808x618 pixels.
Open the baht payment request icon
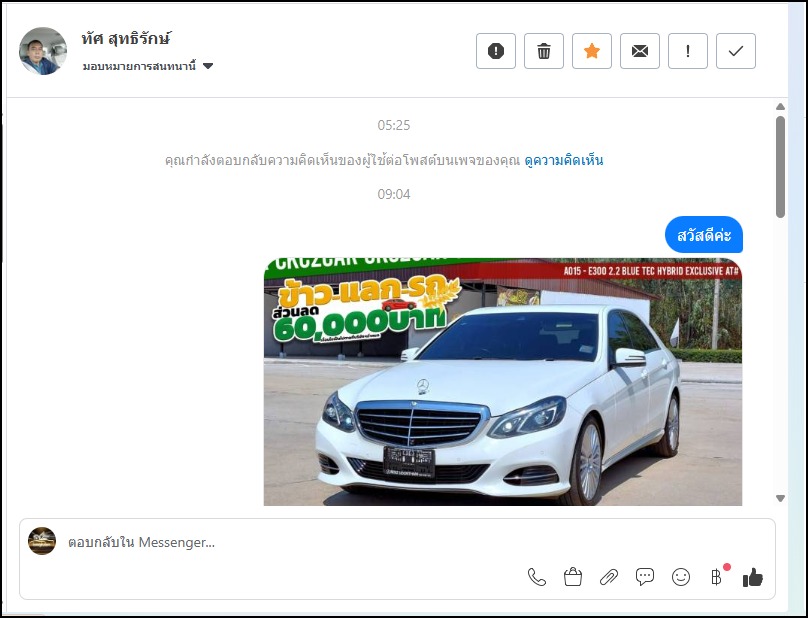(x=717, y=577)
